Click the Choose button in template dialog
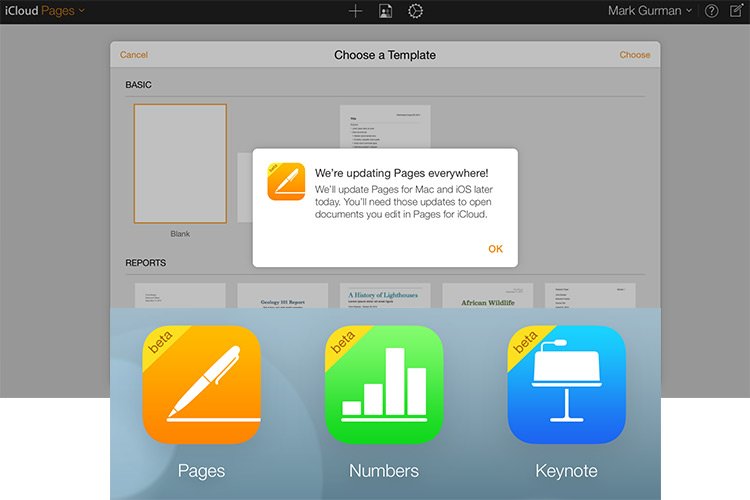The width and height of the screenshot is (750, 500). pyautogui.click(x=635, y=55)
